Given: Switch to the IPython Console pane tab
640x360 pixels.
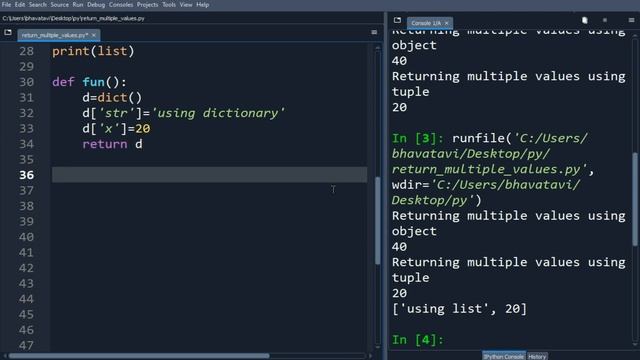Looking at the screenshot, I should click(504, 356).
